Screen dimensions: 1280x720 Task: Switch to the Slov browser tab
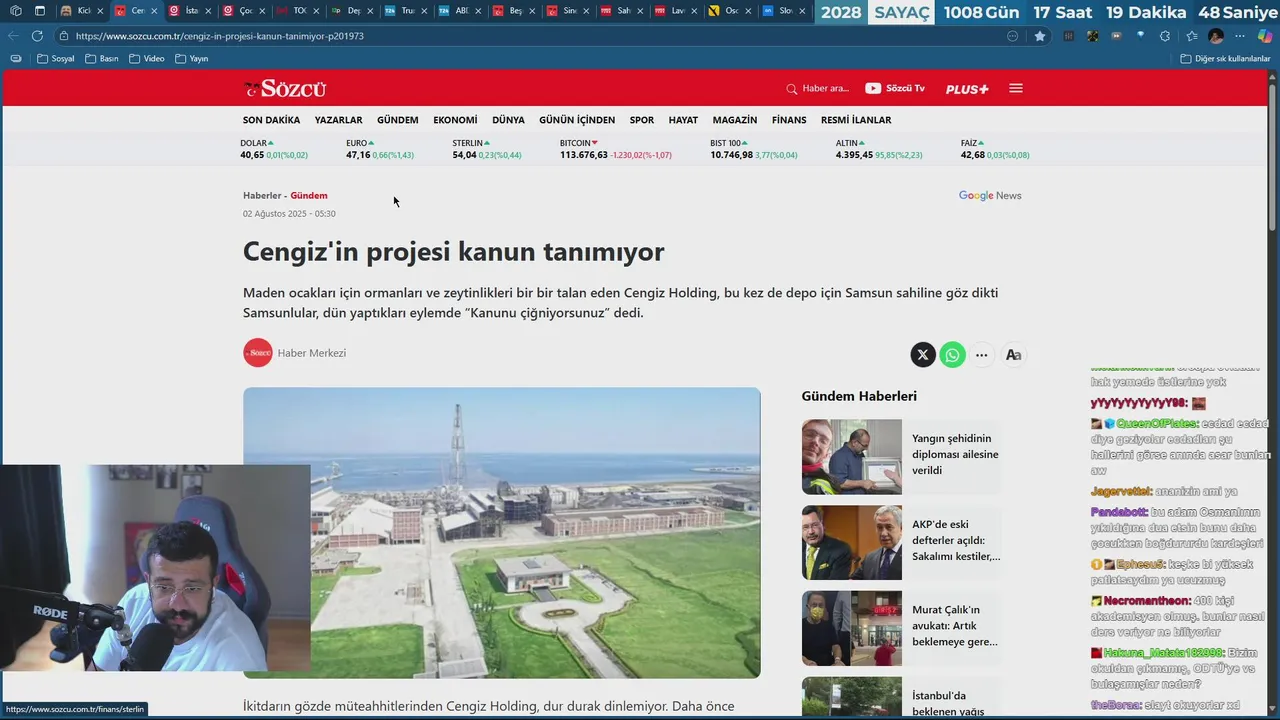pos(782,11)
